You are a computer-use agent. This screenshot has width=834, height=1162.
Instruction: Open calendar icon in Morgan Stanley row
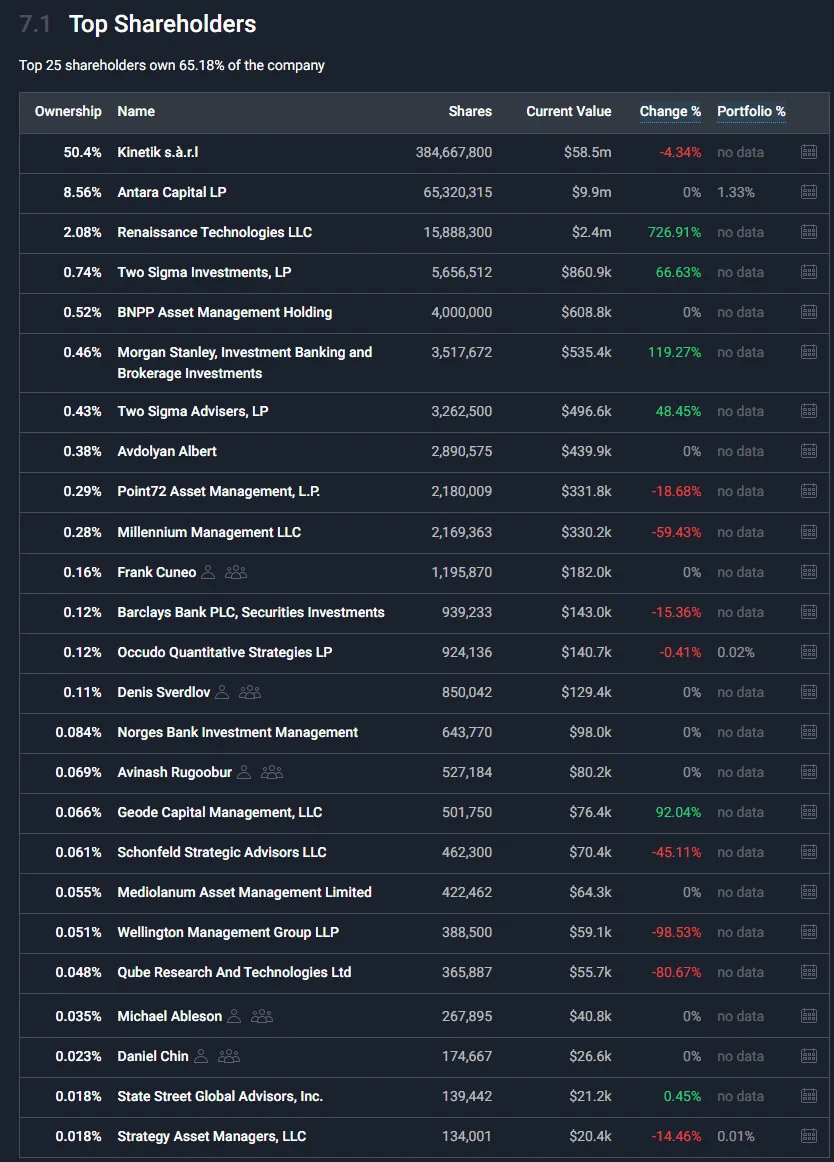(x=809, y=352)
